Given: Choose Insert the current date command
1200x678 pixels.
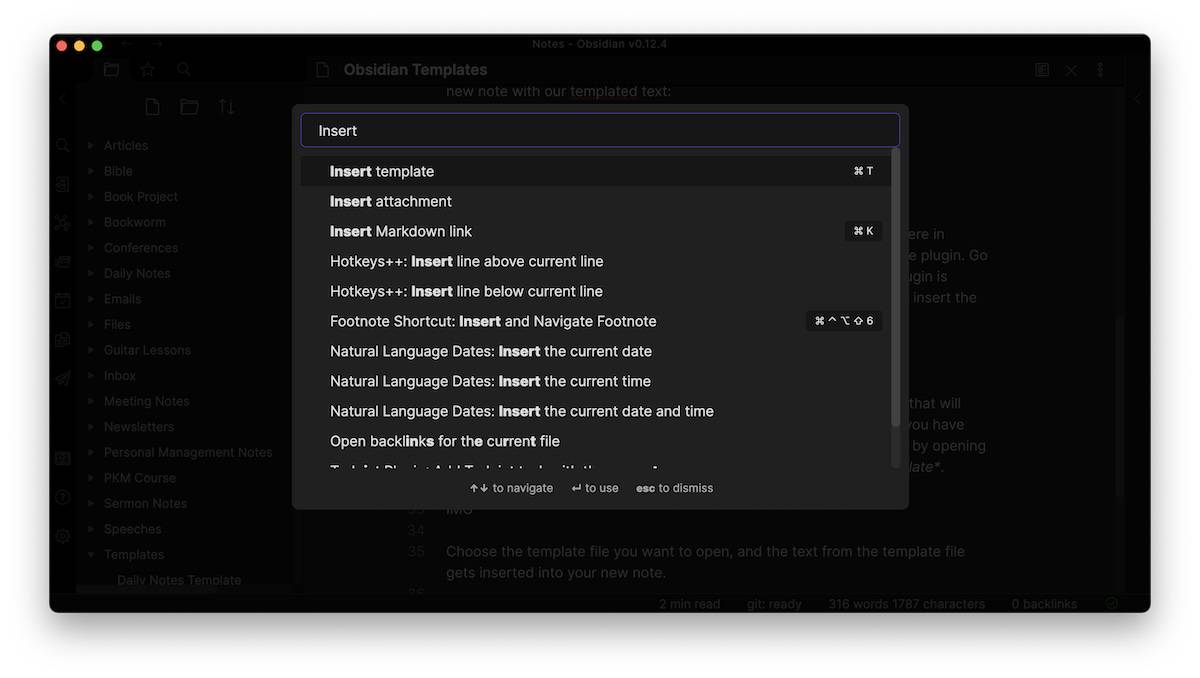Looking at the screenshot, I should click(x=595, y=351).
